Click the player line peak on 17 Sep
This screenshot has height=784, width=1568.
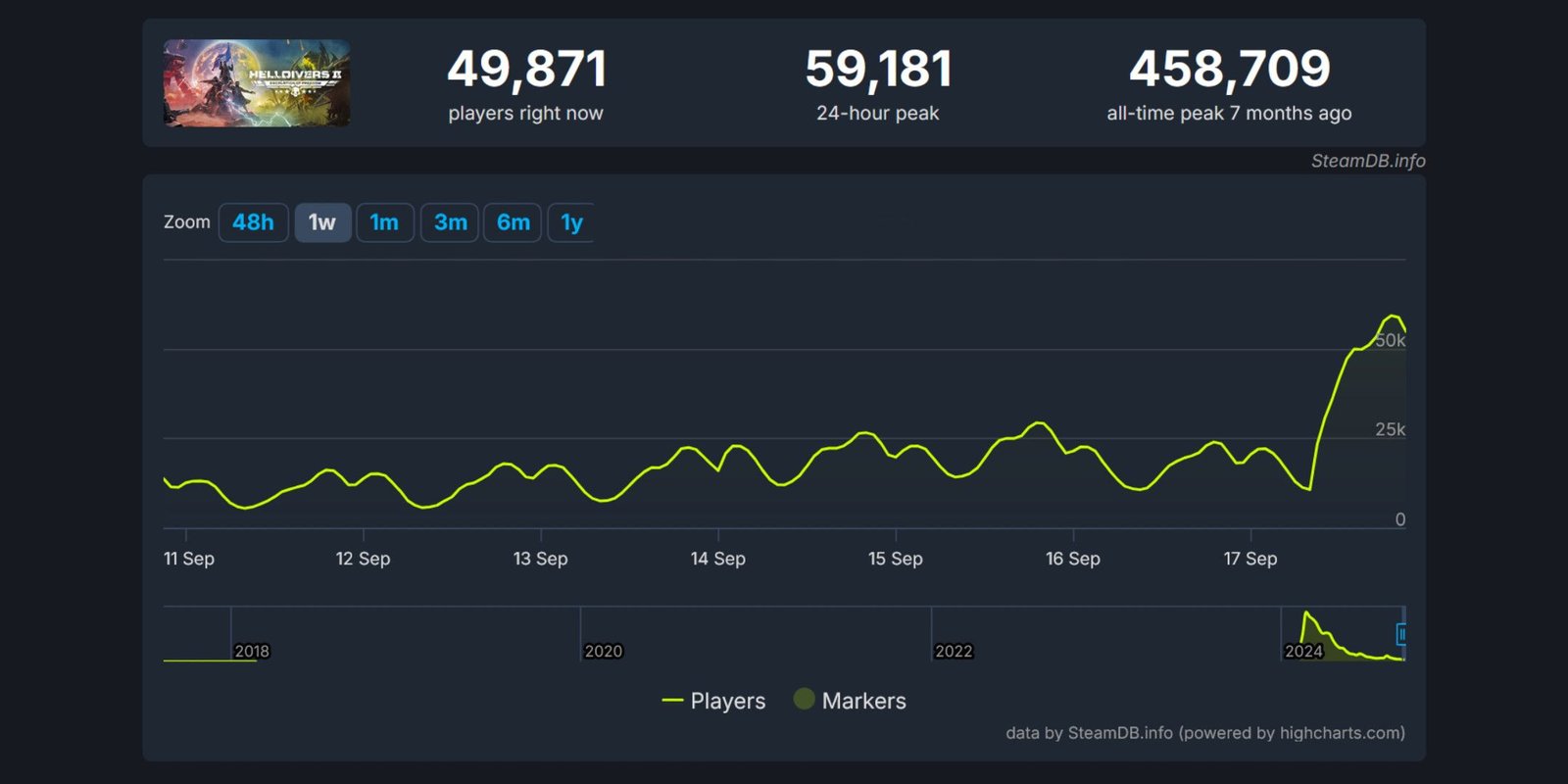1392,316
